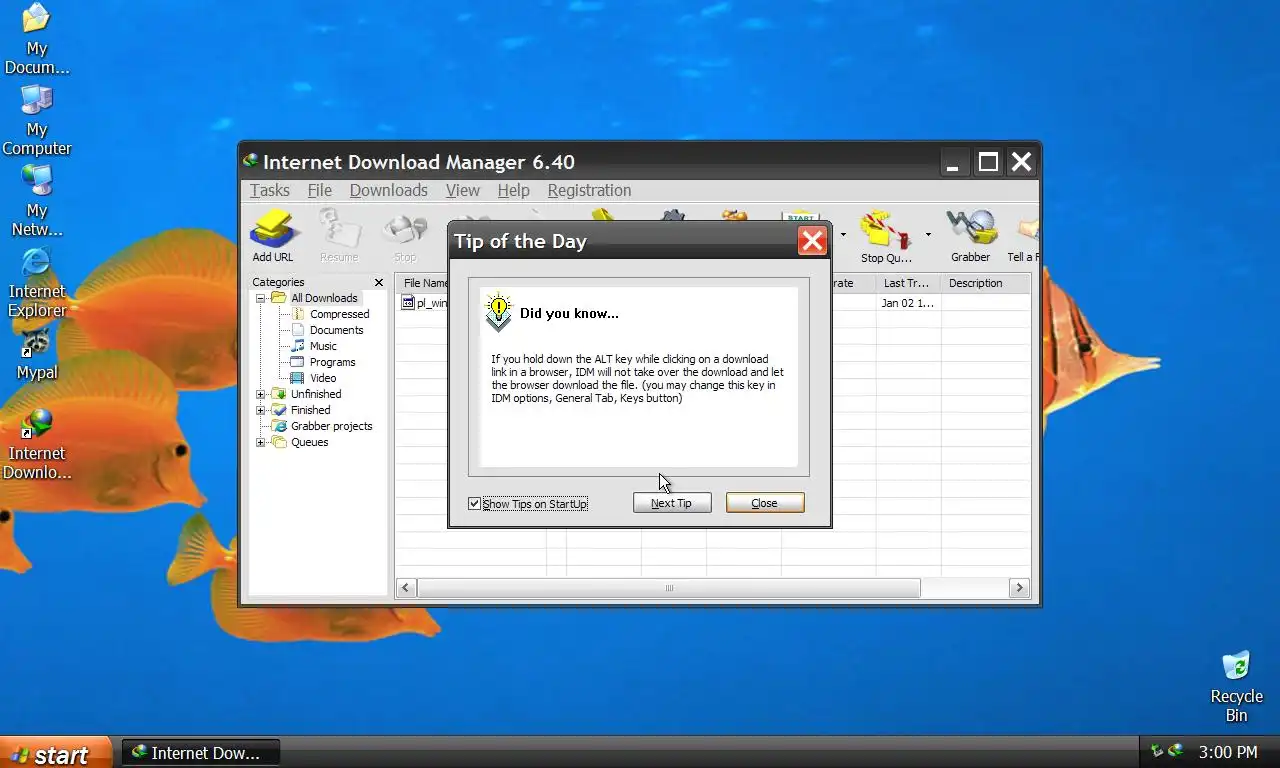Select the Video category
The height and width of the screenshot is (768, 1280).
(x=323, y=378)
